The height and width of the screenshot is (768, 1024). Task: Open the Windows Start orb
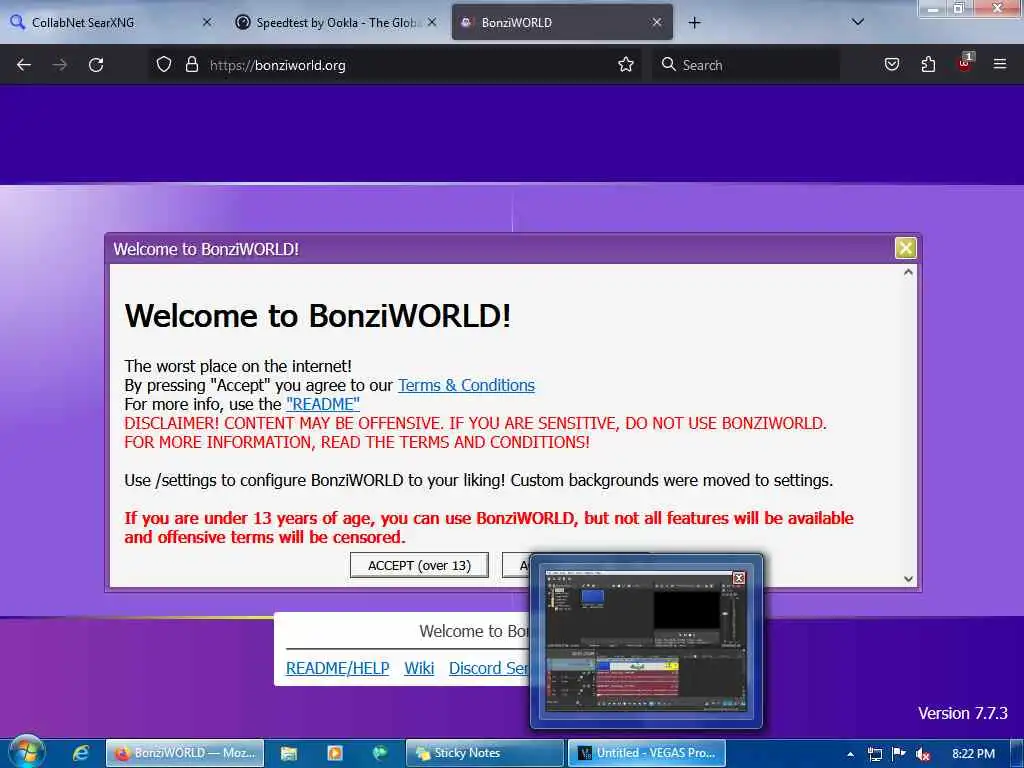click(27, 752)
